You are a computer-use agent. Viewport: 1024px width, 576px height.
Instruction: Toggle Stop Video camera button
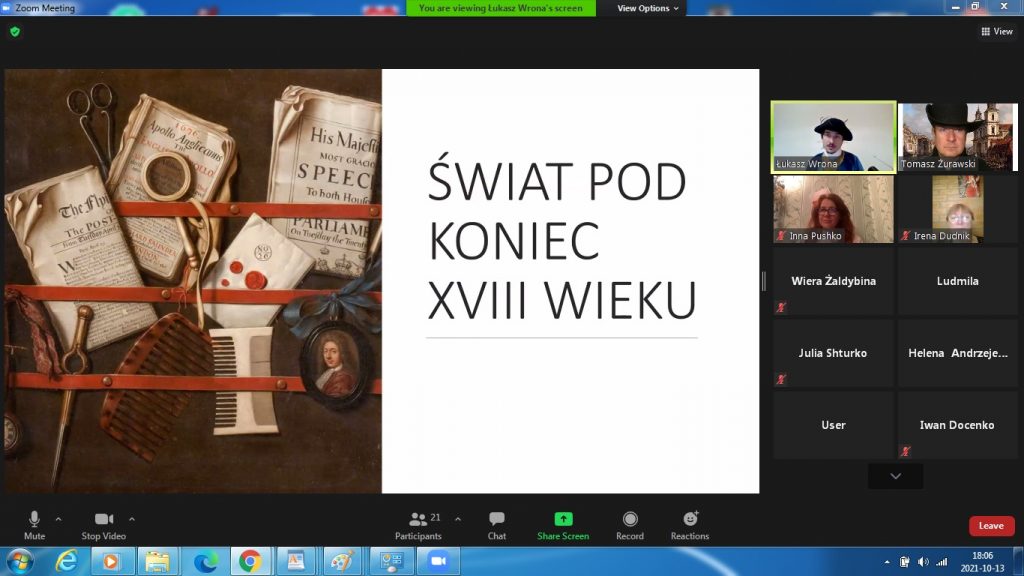[x=104, y=519]
